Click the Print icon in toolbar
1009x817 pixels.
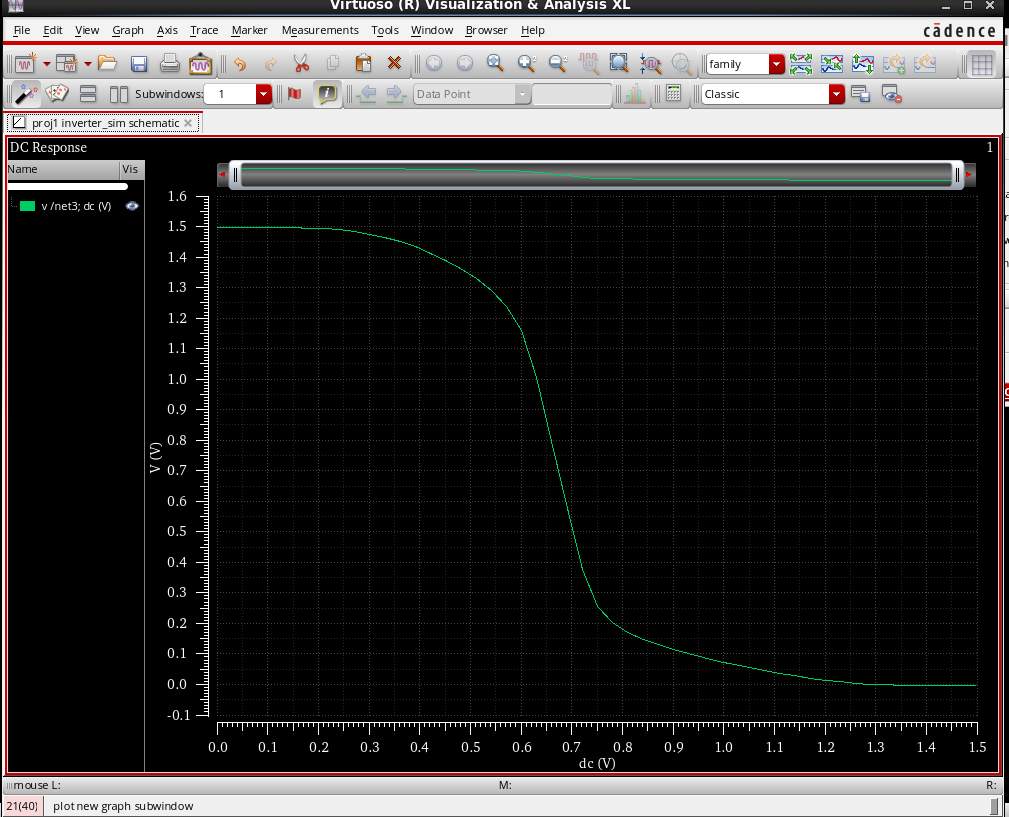(170, 64)
